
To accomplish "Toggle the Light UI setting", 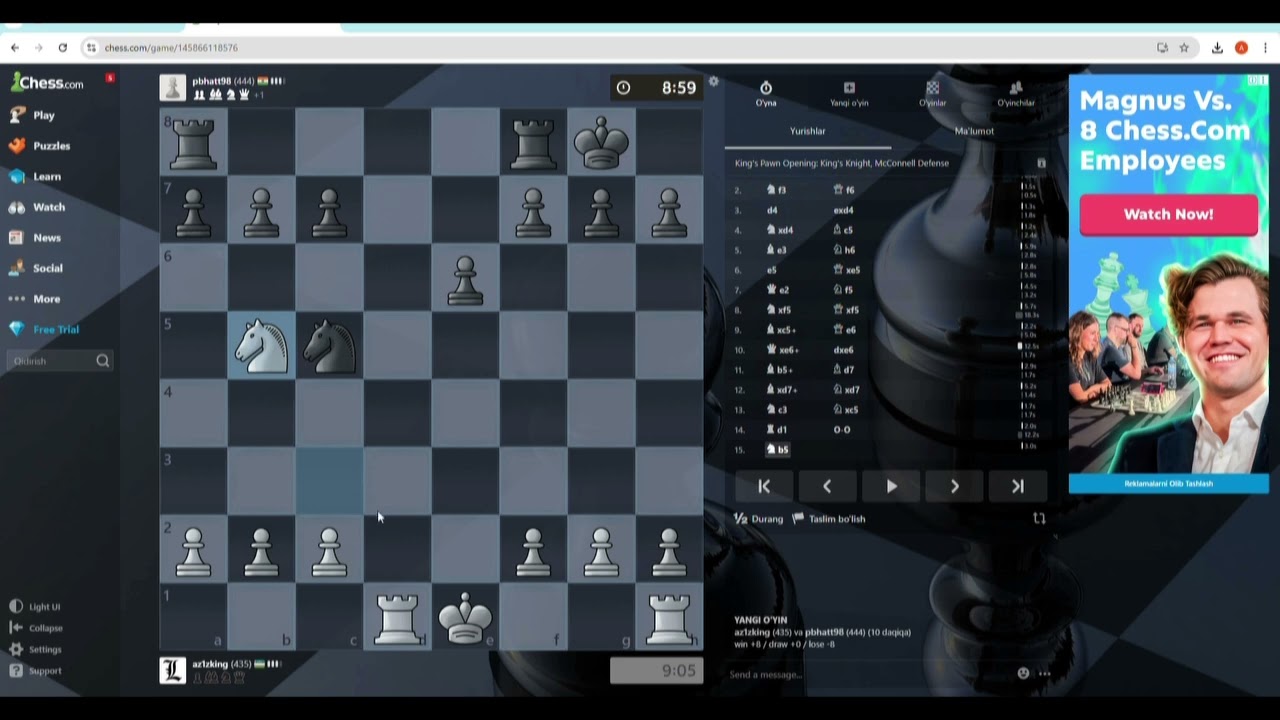I will (35, 607).
